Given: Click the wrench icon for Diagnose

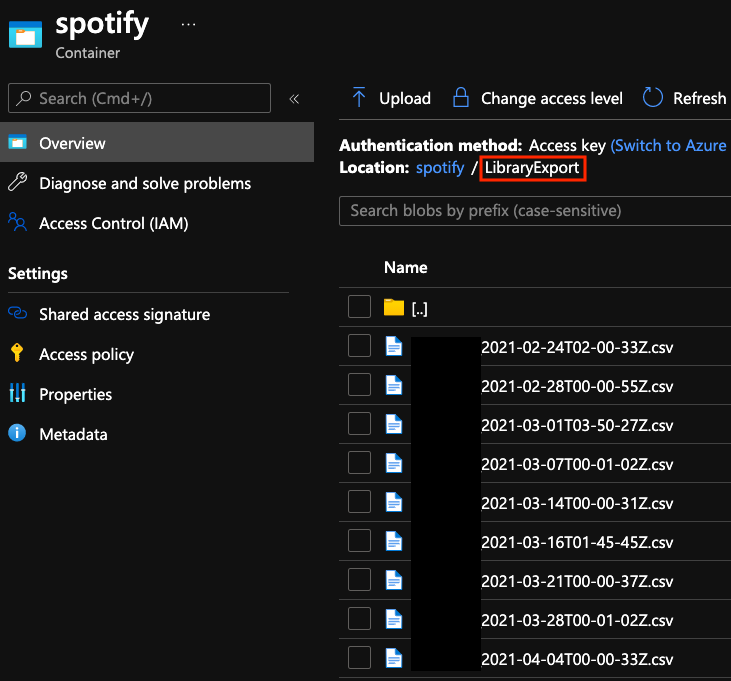Looking at the screenshot, I should [18, 182].
